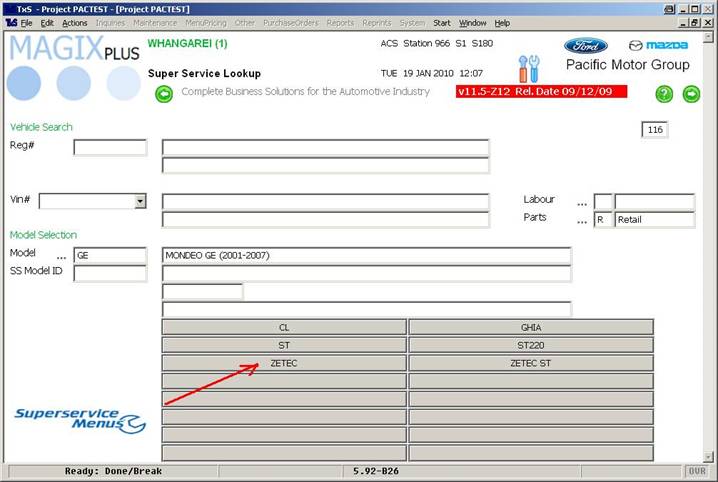This screenshot has width=718, height=482.
Task: Click the wrench and screwdriver tools icon
Action: [528, 69]
